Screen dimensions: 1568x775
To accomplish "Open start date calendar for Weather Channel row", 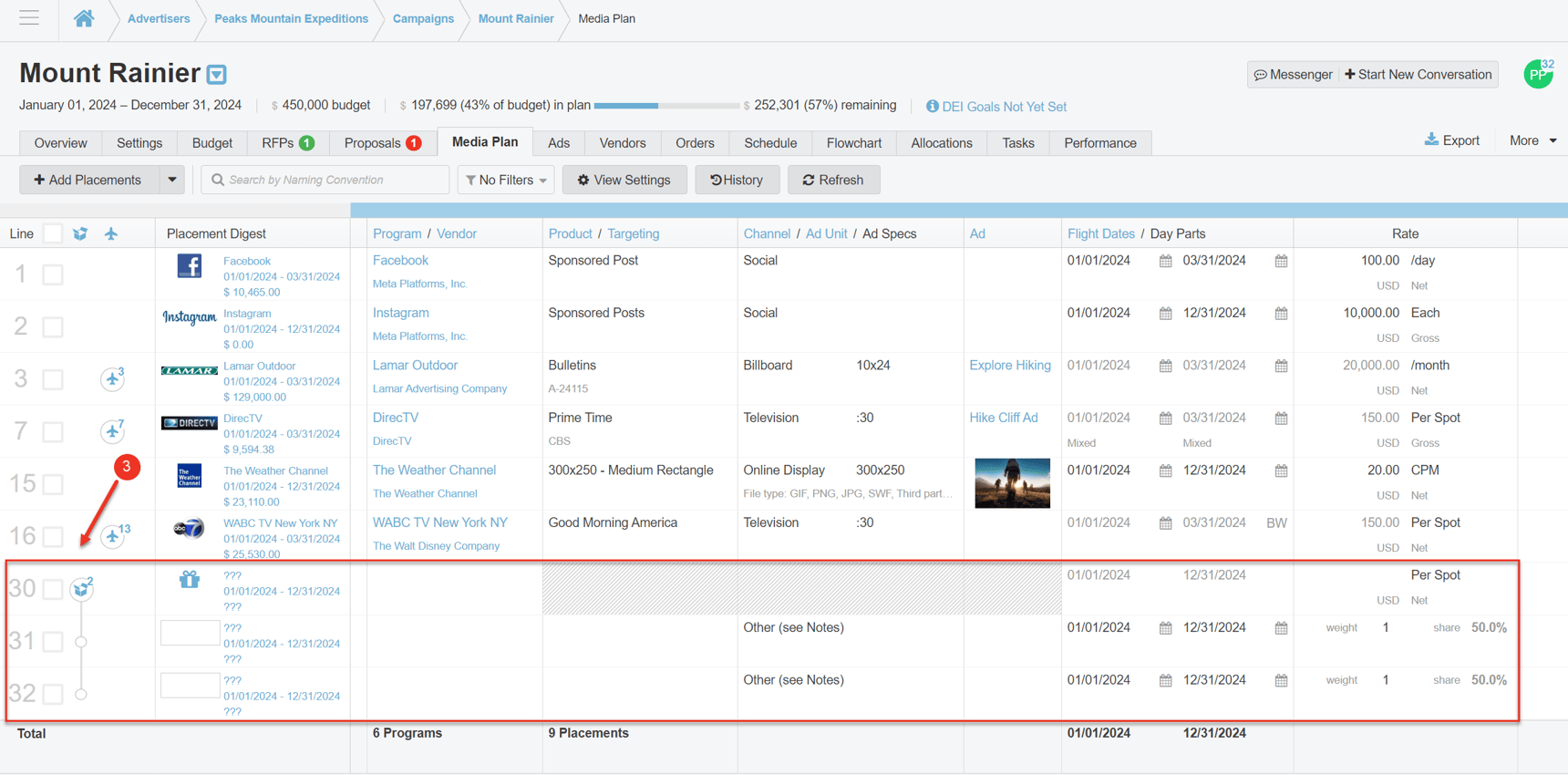I will coord(1165,470).
